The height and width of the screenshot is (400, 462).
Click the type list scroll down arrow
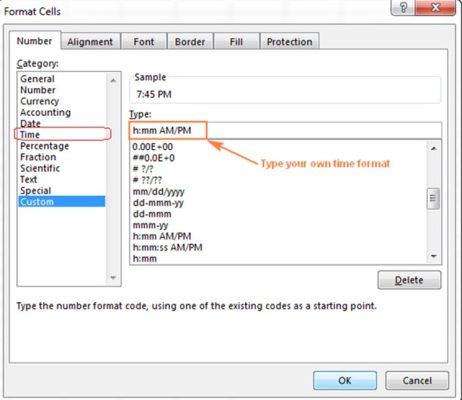(x=434, y=256)
